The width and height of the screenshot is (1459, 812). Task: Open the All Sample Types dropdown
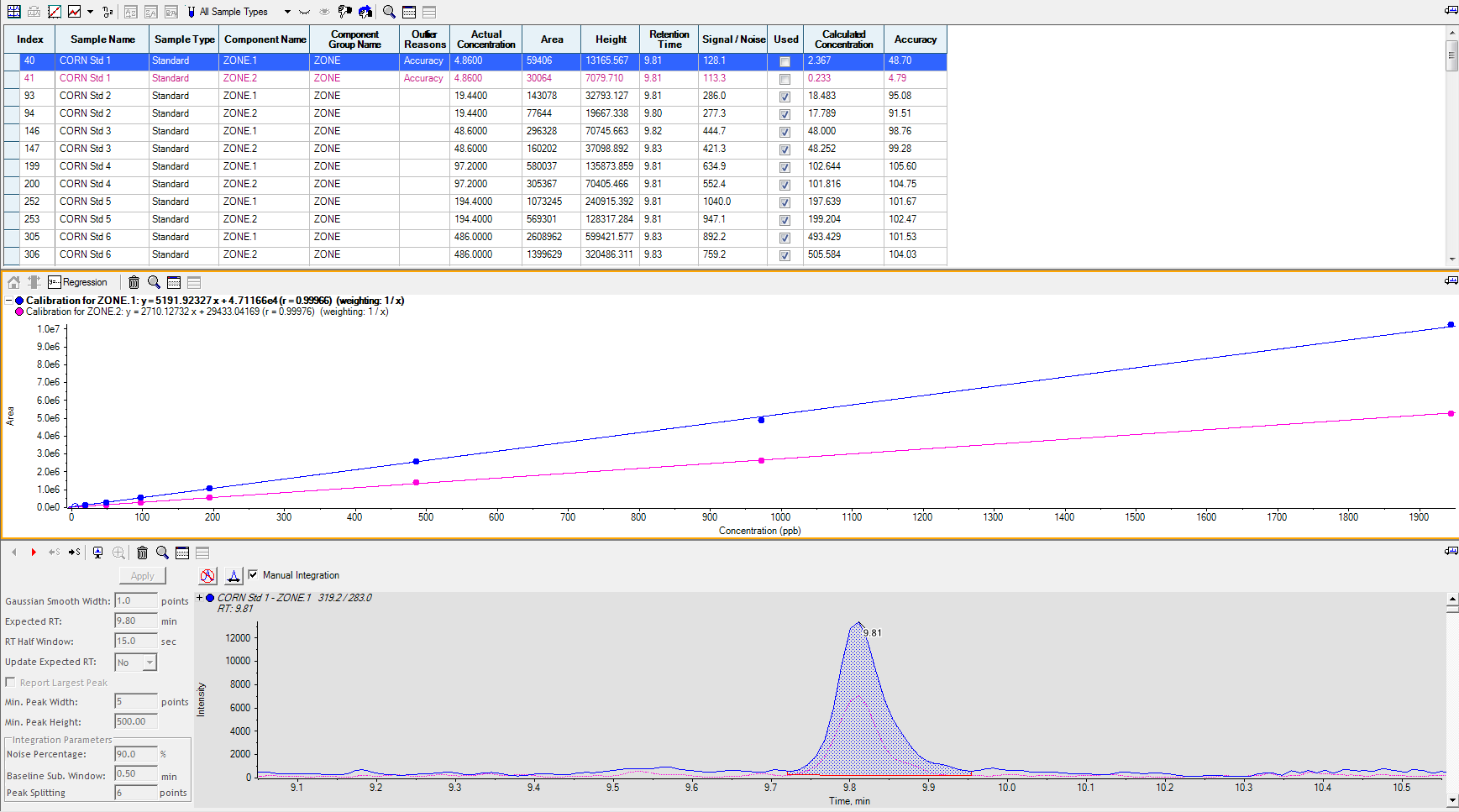[x=287, y=11]
